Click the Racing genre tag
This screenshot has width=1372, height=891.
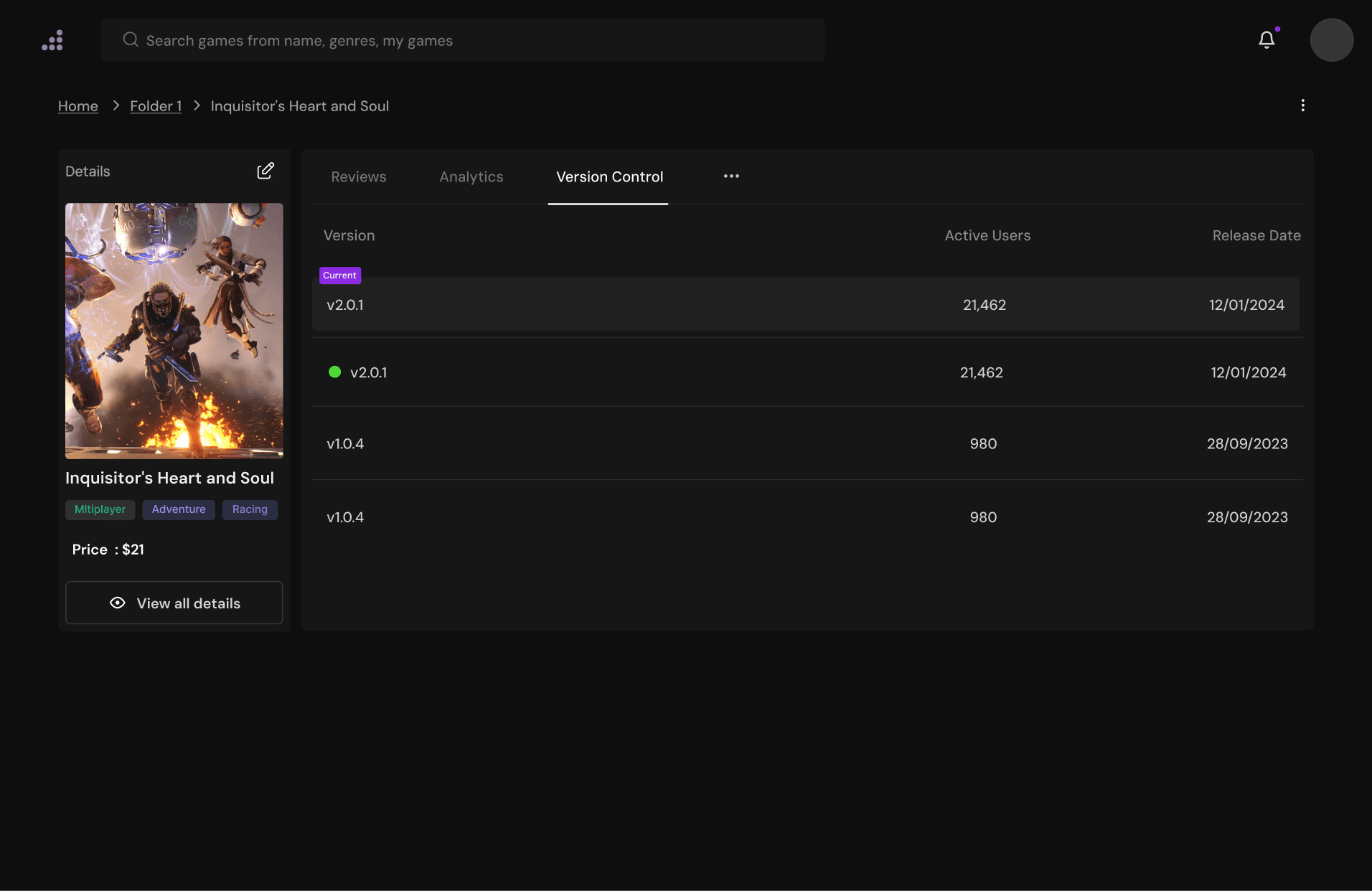click(250, 509)
